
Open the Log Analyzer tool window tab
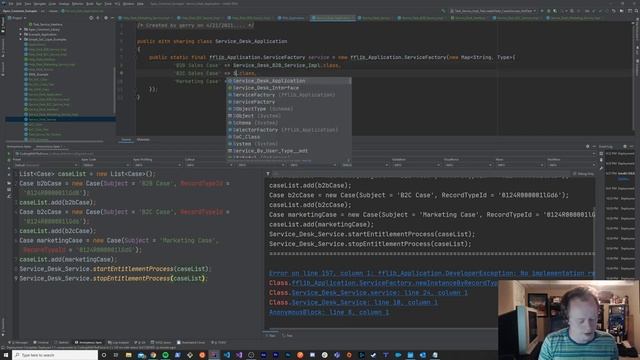click(x=118, y=342)
